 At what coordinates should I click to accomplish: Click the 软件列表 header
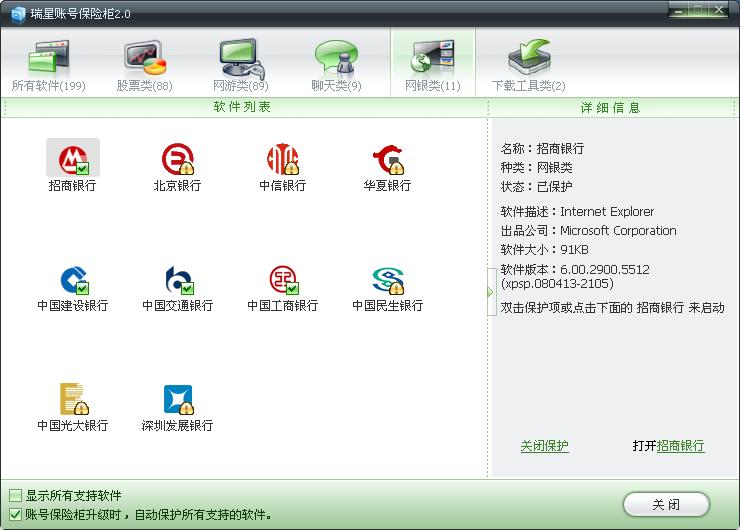pos(242,107)
